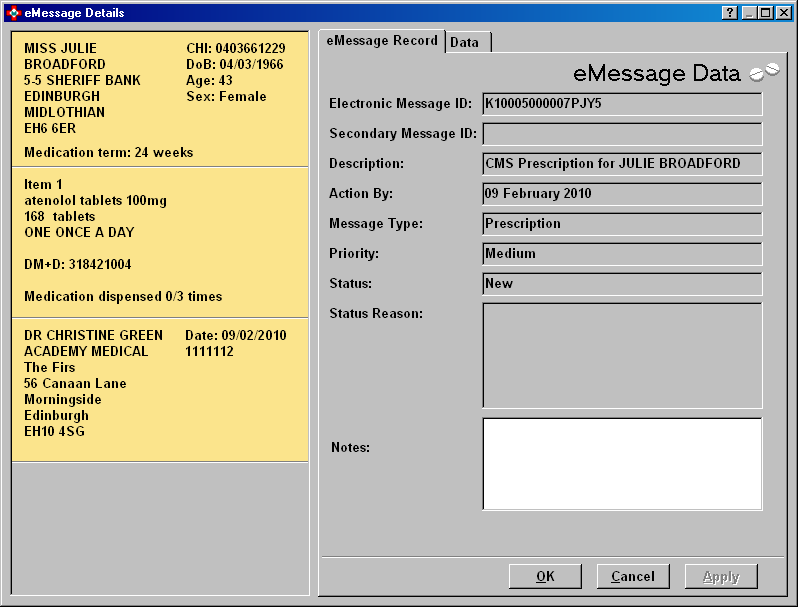Click the Message Type field showing Prescription
Image resolution: width=798 pixels, height=607 pixels.
(x=622, y=224)
